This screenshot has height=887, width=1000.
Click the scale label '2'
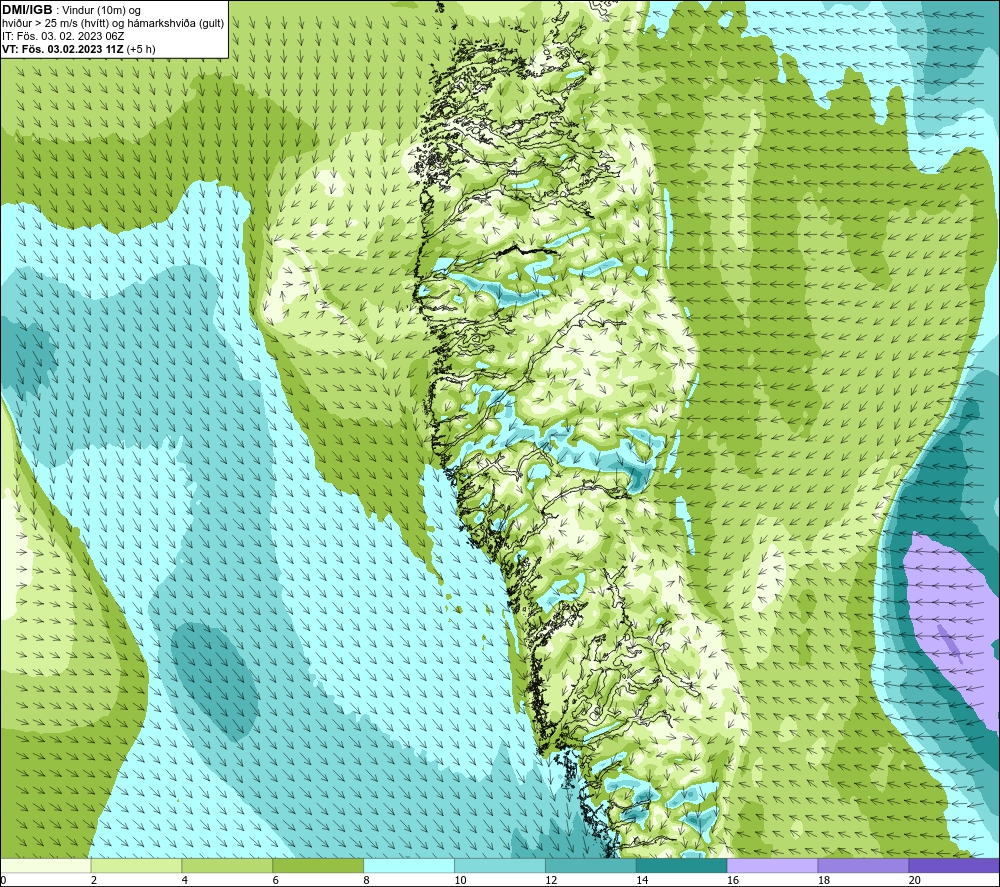point(94,880)
